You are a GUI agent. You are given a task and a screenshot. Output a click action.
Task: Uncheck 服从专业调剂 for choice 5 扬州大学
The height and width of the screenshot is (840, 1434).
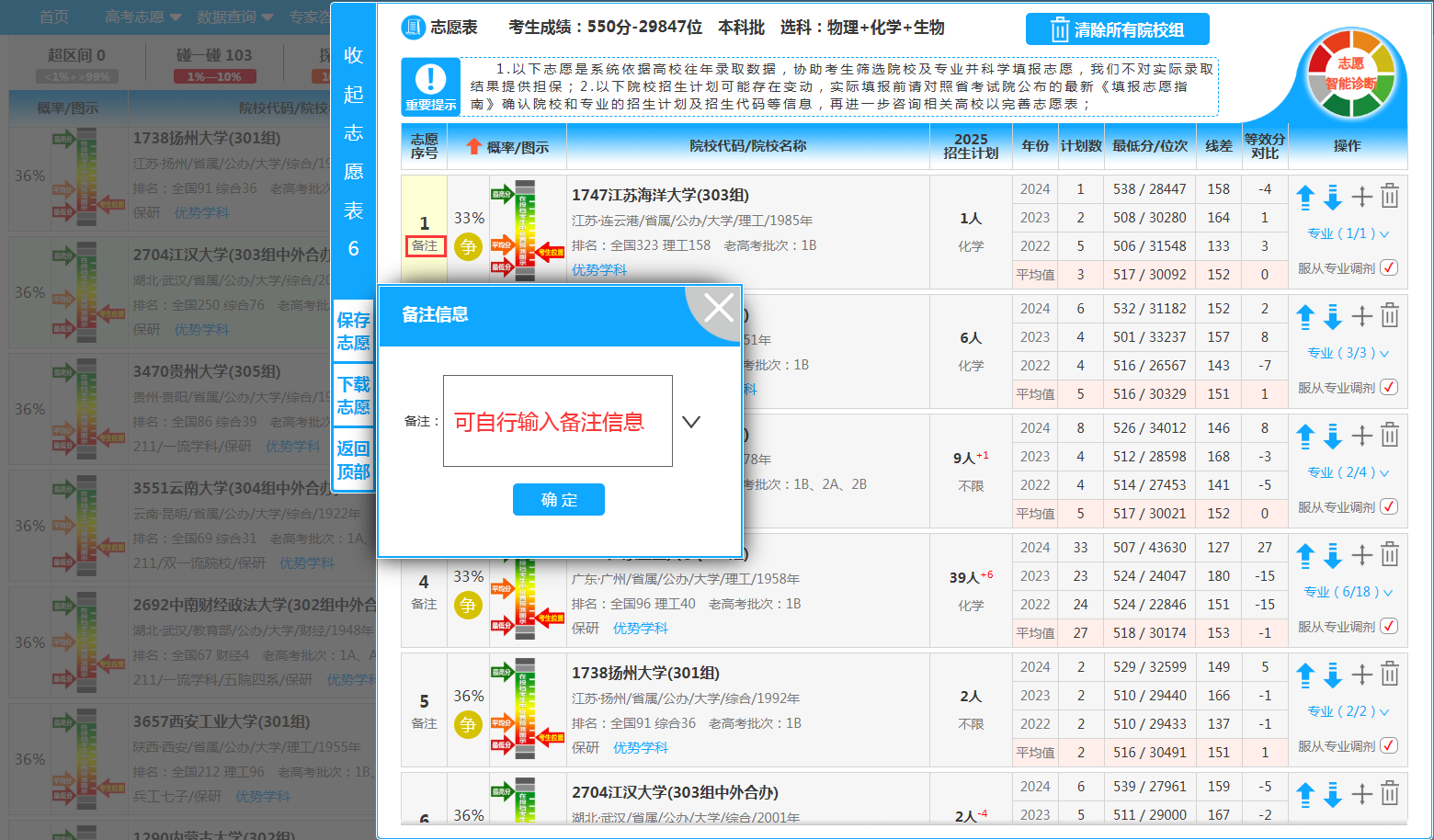(x=1389, y=745)
